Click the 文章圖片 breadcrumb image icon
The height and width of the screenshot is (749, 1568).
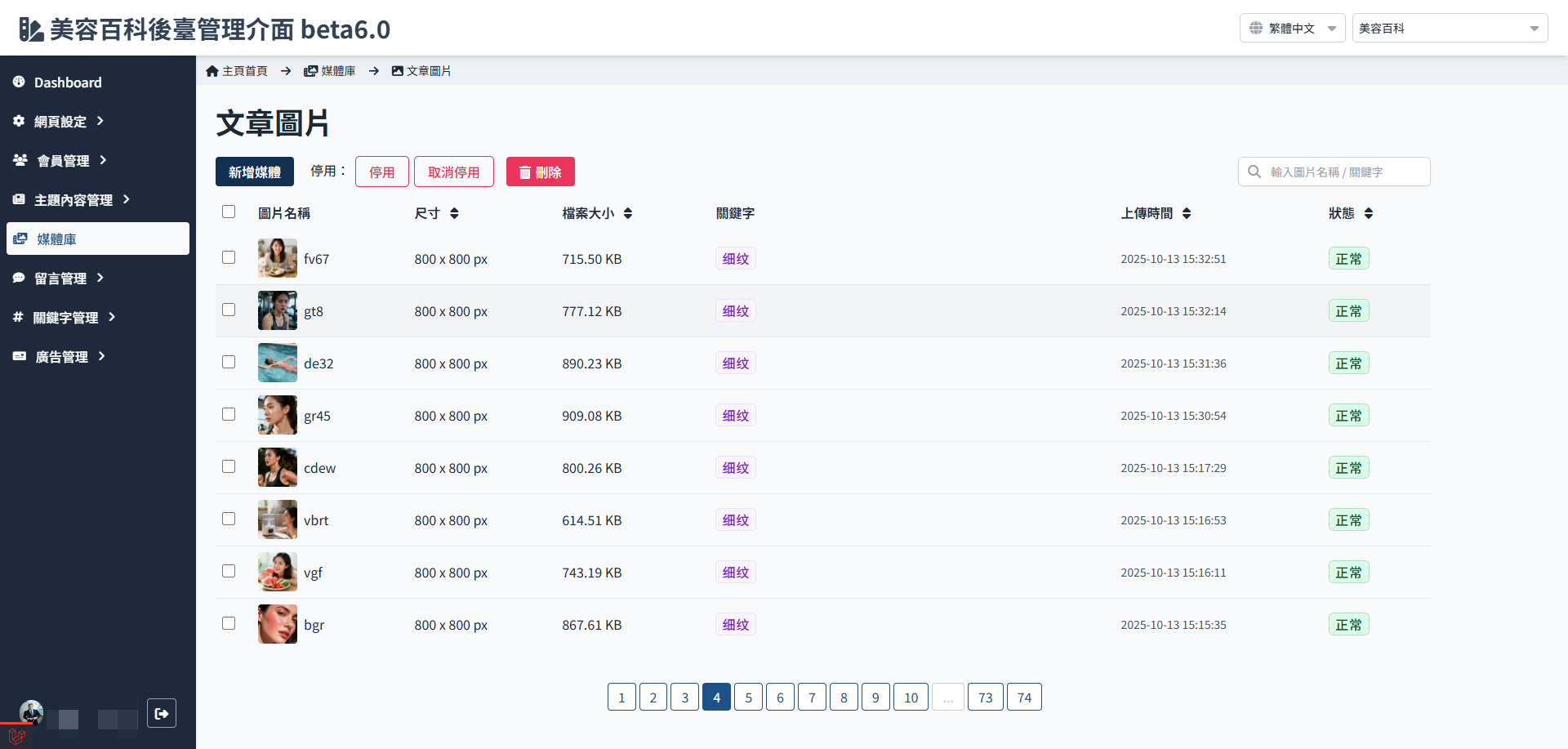tap(398, 71)
